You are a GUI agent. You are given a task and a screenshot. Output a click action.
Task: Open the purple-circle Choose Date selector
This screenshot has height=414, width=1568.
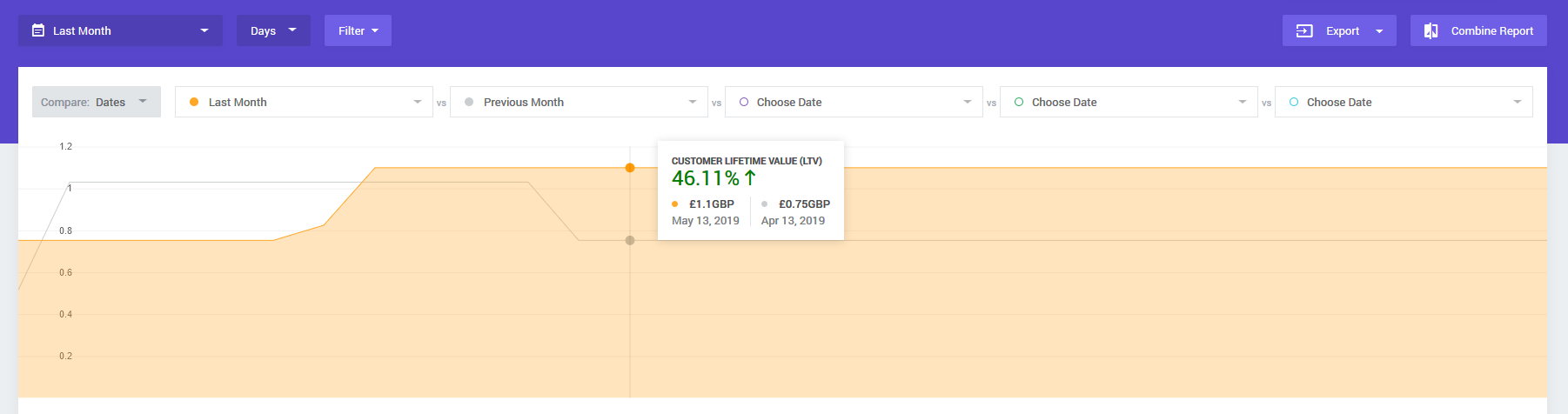[x=854, y=102]
